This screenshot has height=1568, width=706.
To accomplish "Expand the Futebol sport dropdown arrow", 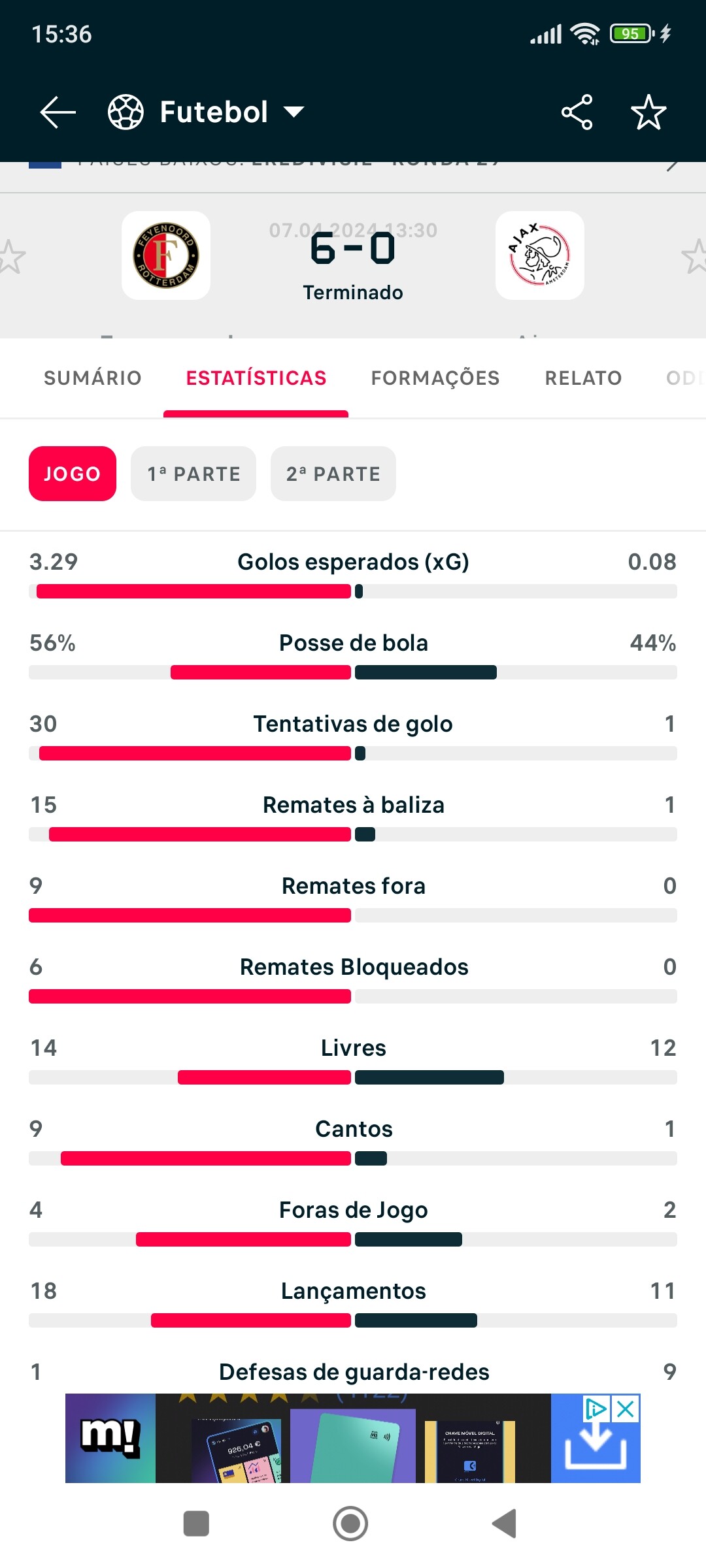I will 294,112.
